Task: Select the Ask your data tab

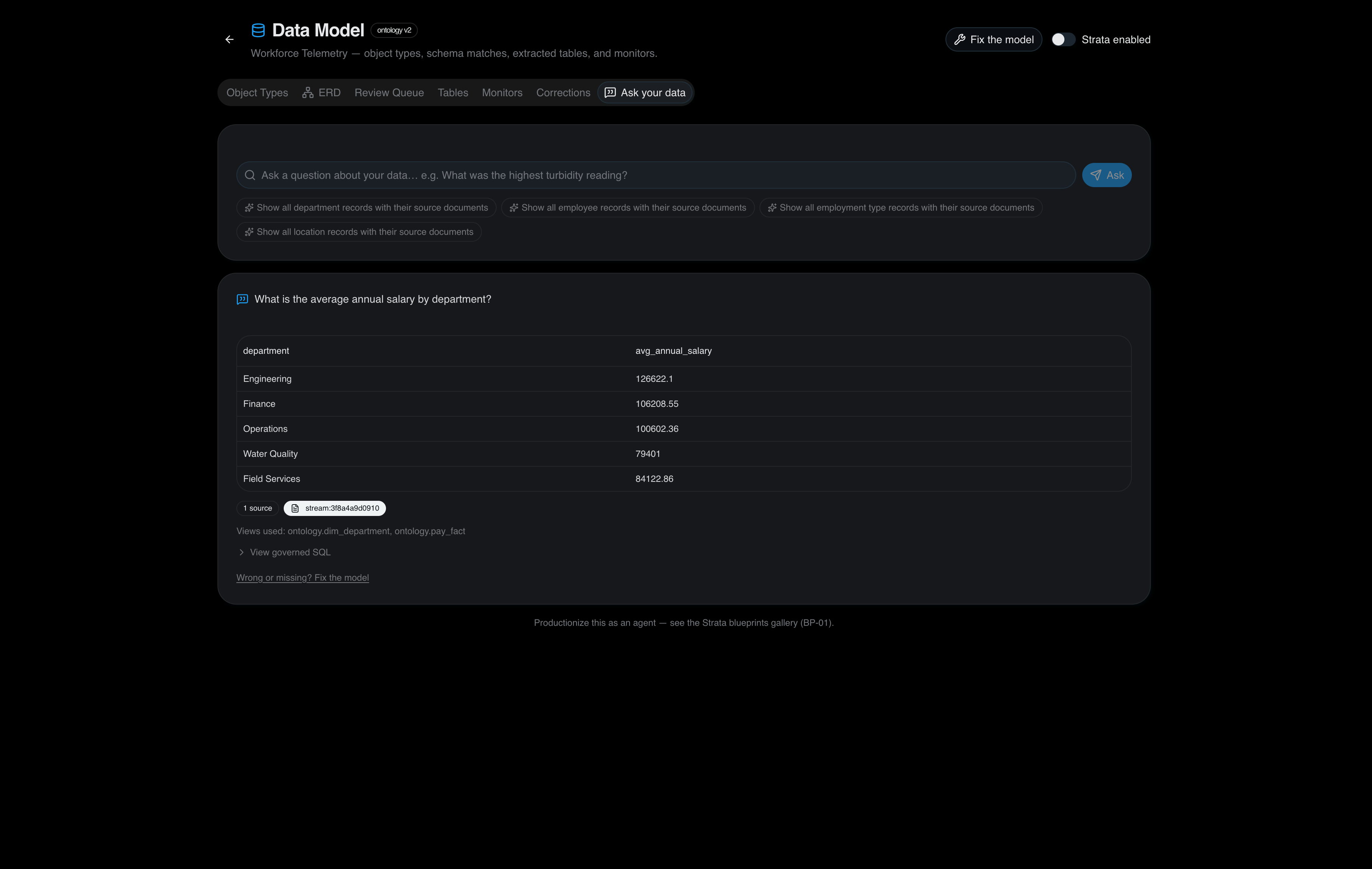Action: pyautogui.click(x=645, y=92)
